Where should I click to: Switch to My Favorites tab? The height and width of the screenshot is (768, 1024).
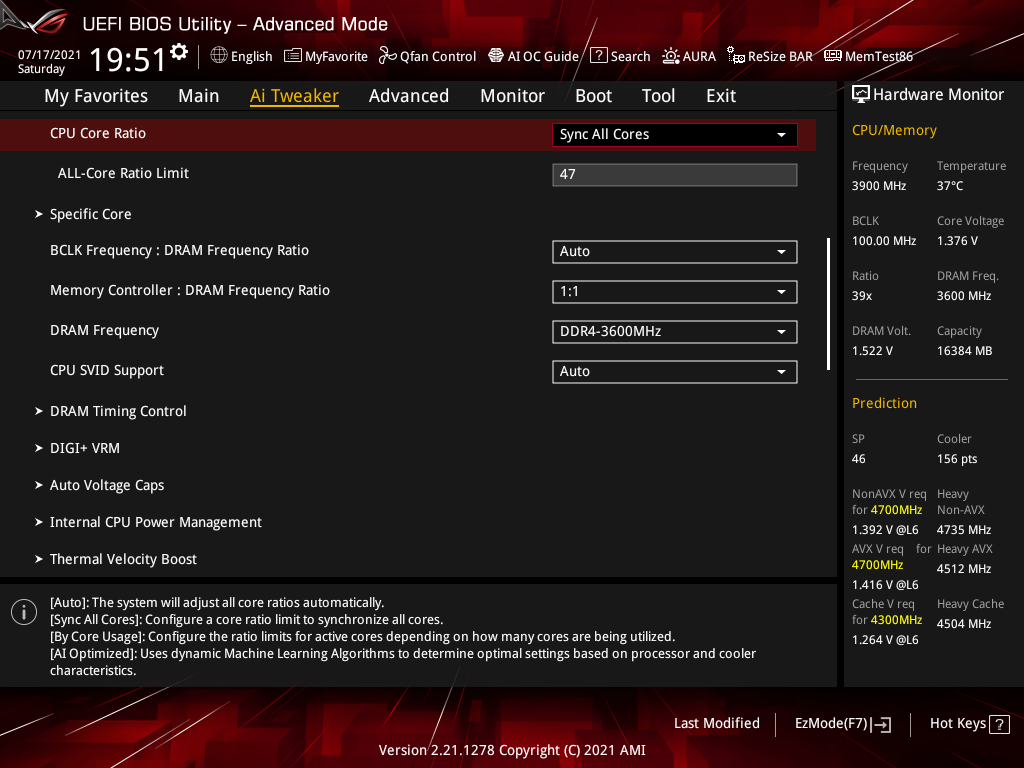(x=96, y=96)
